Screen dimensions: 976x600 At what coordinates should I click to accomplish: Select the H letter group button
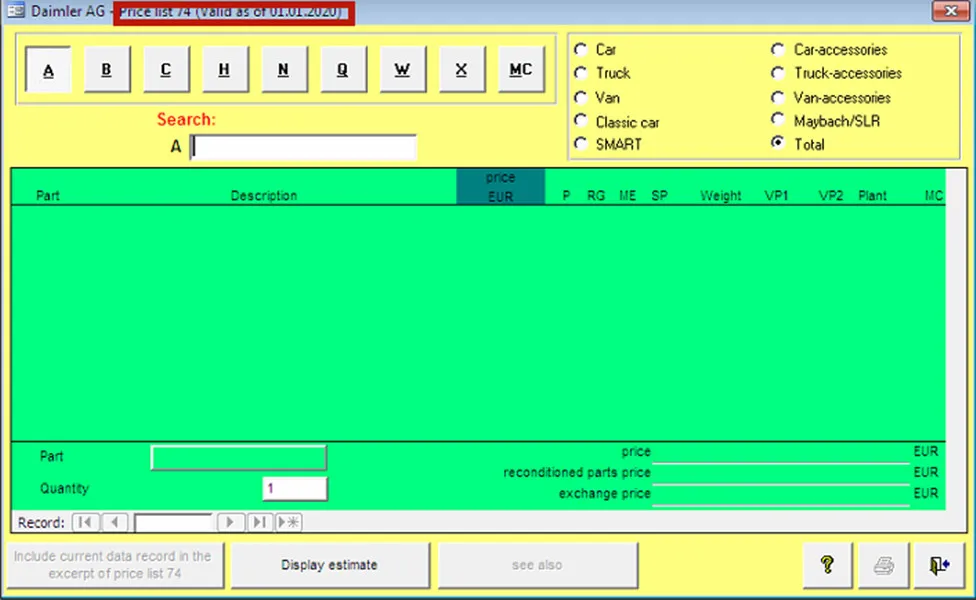pyautogui.click(x=224, y=70)
